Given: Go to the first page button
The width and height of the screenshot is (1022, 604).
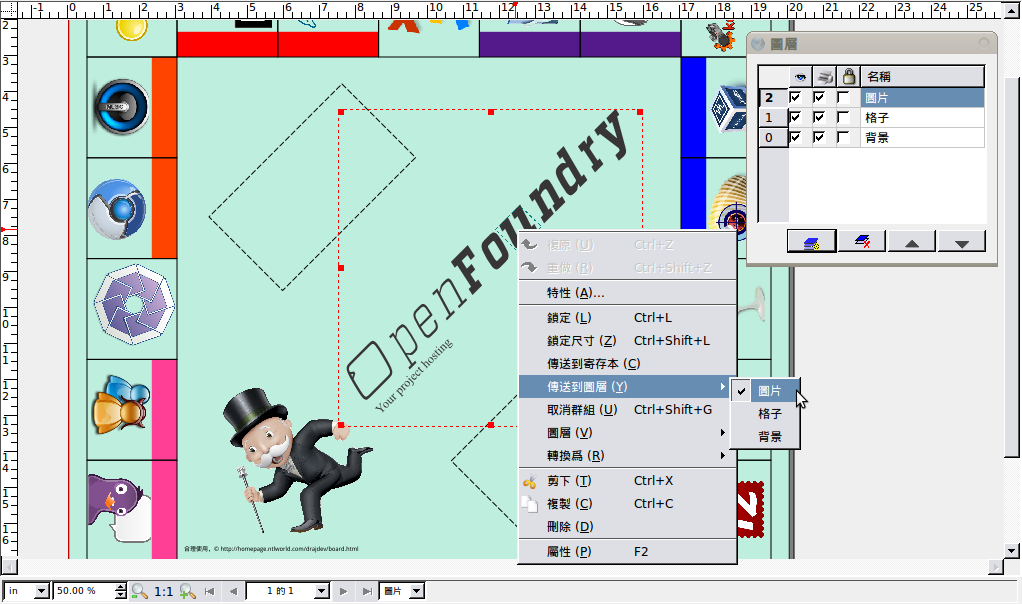Looking at the screenshot, I should point(209,591).
